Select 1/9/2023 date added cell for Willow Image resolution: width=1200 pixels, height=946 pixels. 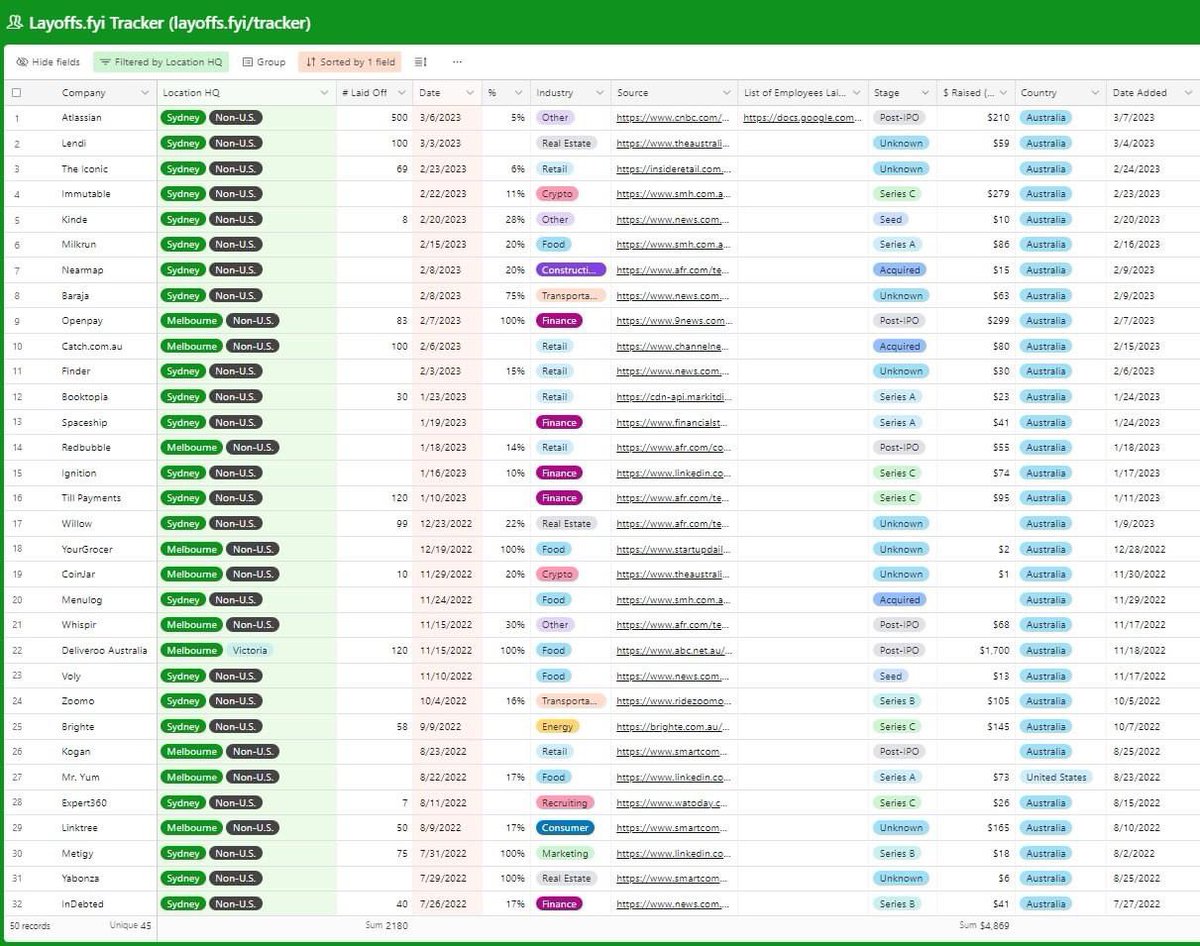pos(1154,524)
